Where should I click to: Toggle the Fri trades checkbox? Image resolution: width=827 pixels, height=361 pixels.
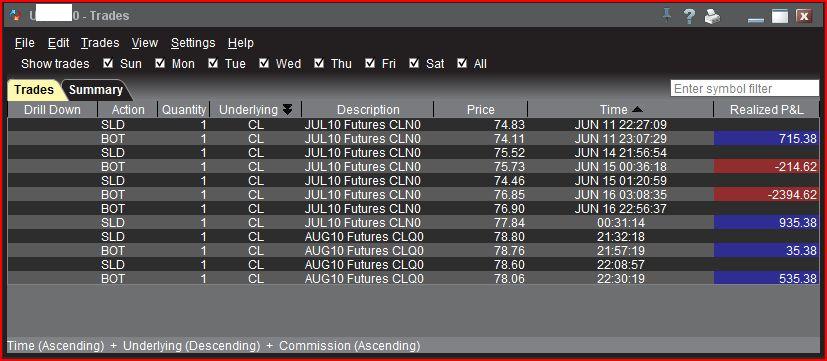click(370, 64)
